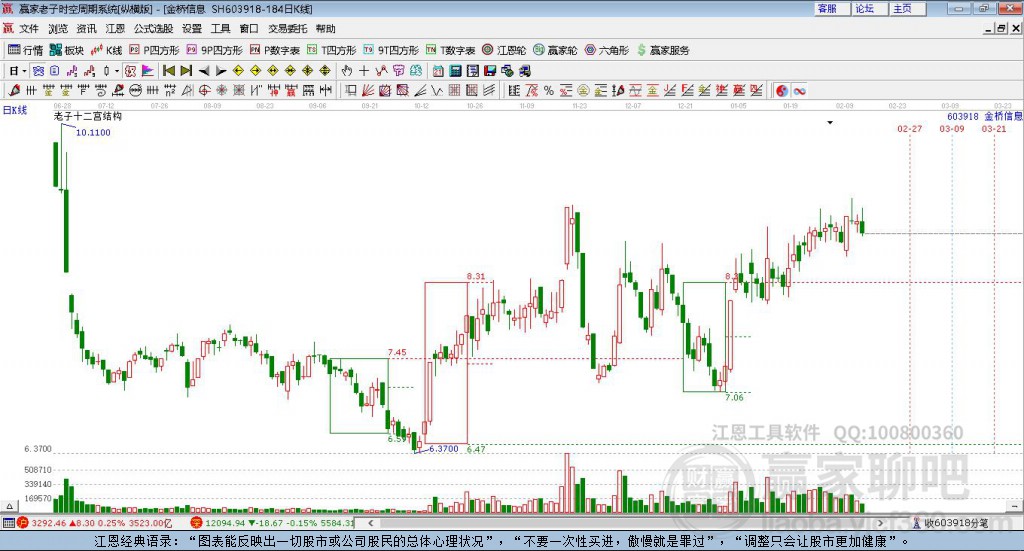Open the 资讯 menu

[x=86, y=29]
